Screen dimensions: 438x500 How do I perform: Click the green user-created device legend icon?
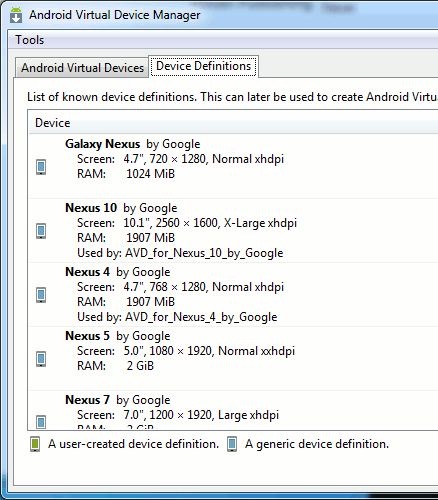tap(35, 444)
